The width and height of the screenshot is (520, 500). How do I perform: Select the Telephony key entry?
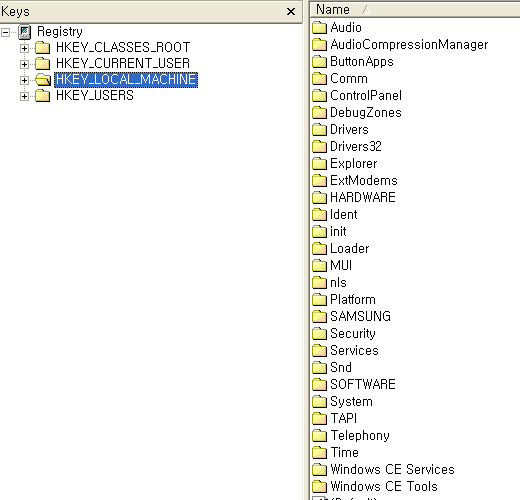[360, 435]
